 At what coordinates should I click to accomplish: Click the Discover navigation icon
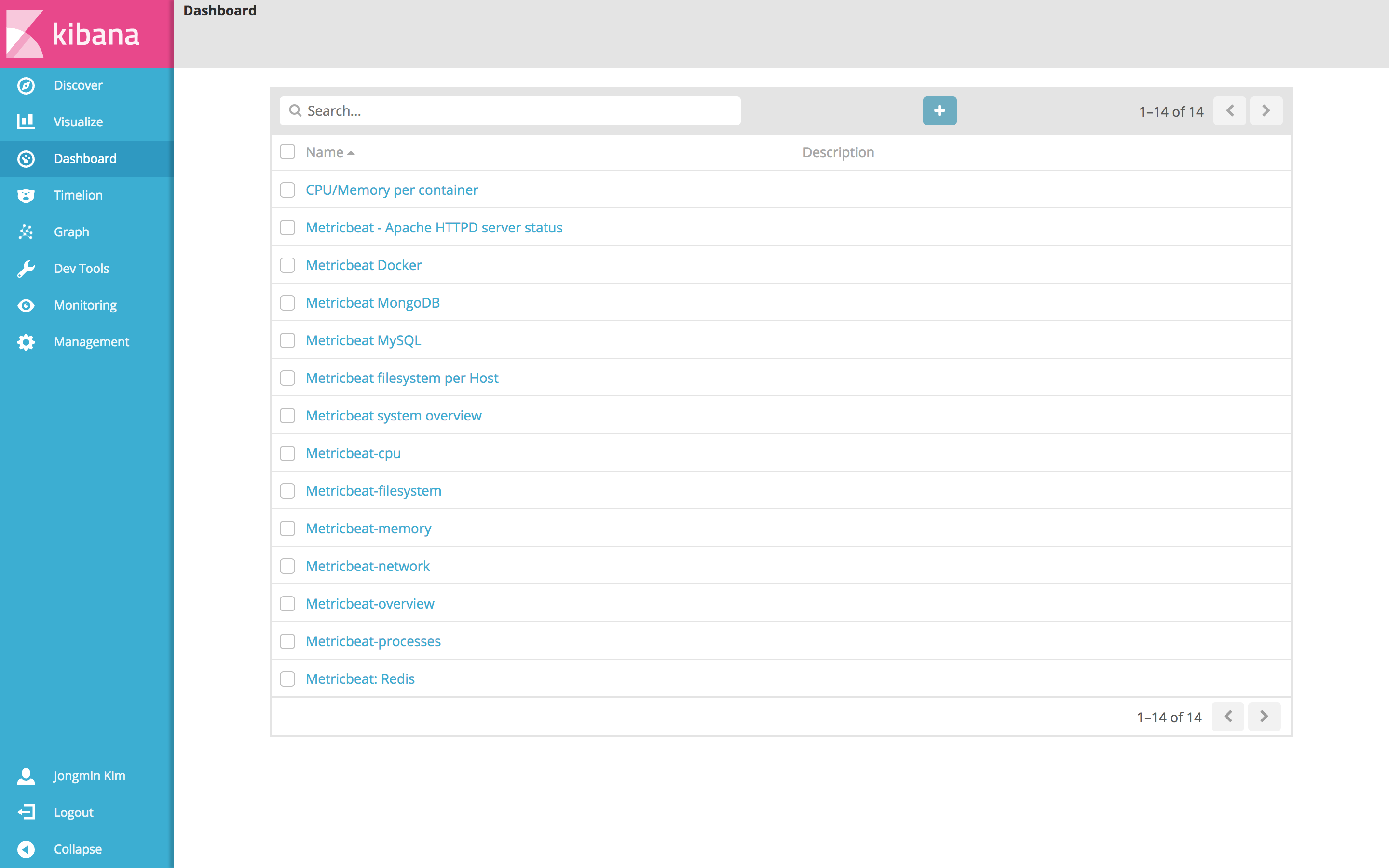[27, 85]
